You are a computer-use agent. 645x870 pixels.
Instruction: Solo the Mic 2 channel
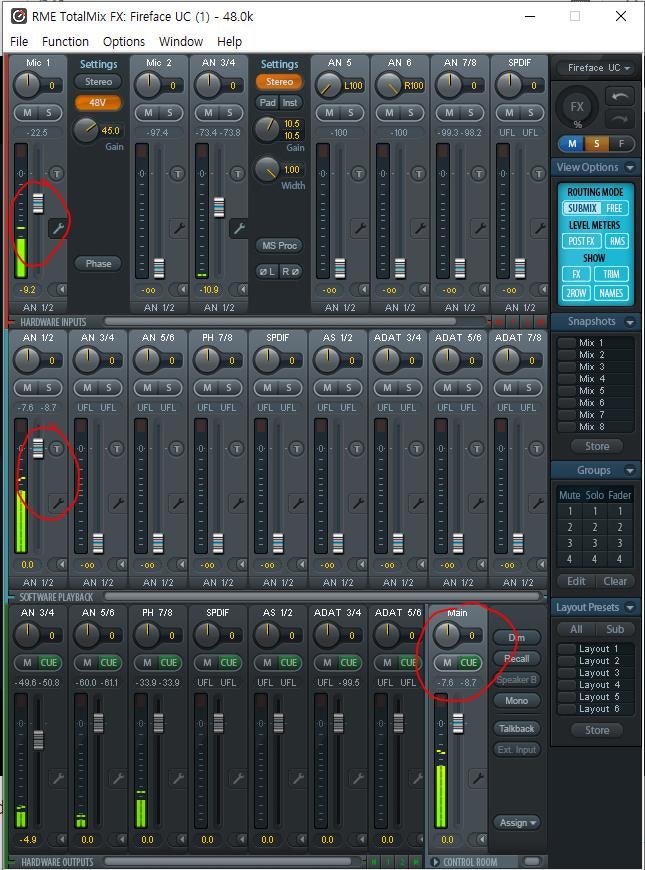[x=169, y=113]
